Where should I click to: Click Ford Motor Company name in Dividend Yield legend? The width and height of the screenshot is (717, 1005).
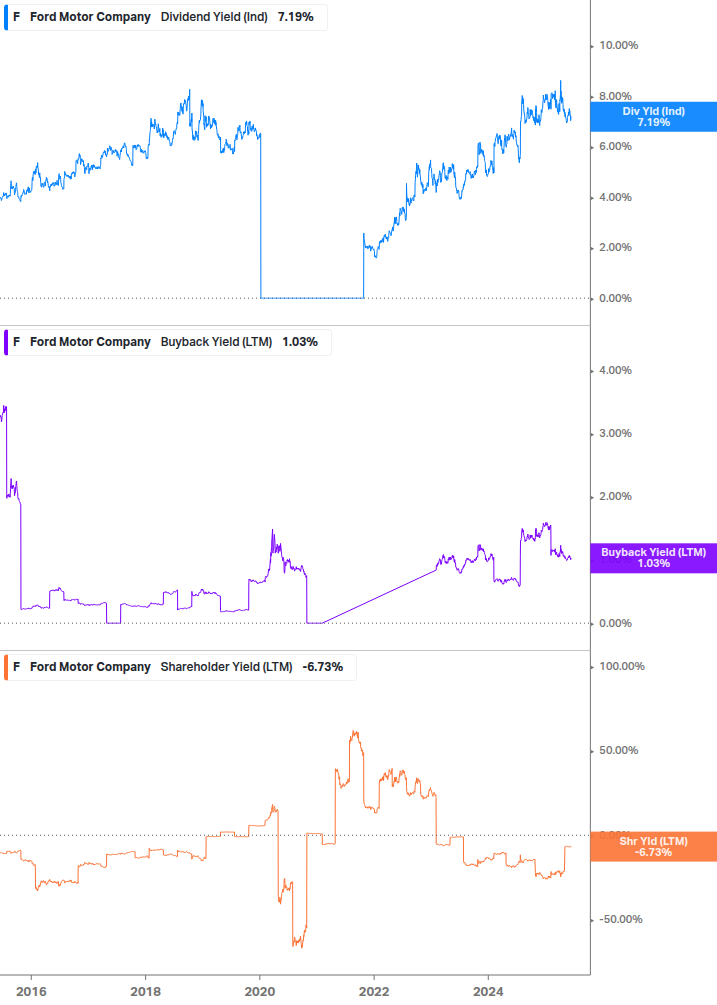pyautogui.click(x=90, y=17)
